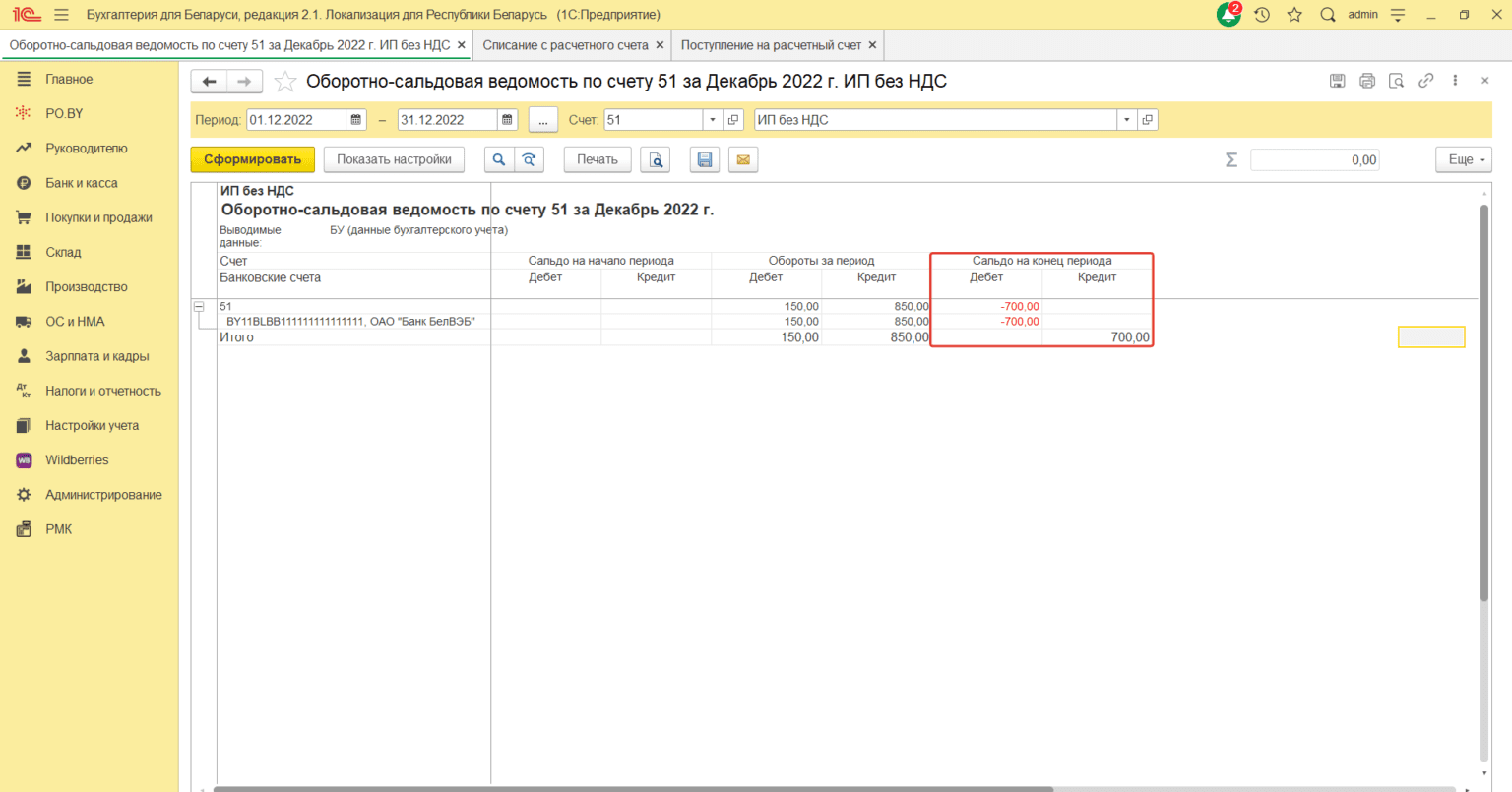Screen dimensions: 1512x792
Task: Click horizontal scrollbar at report bottom
Action: coord(633,789)
